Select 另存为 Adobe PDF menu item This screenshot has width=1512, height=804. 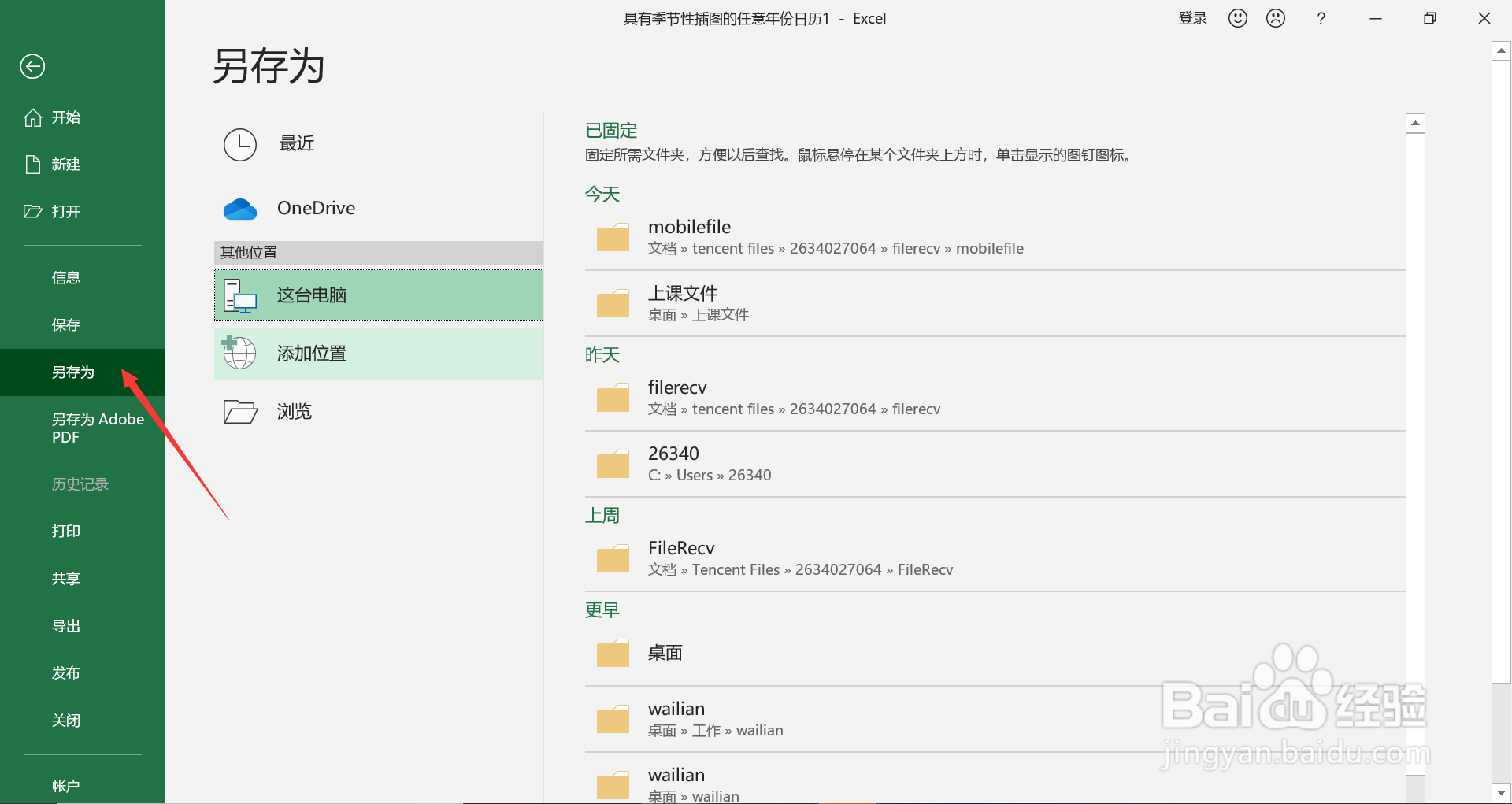tap(98, 428)
